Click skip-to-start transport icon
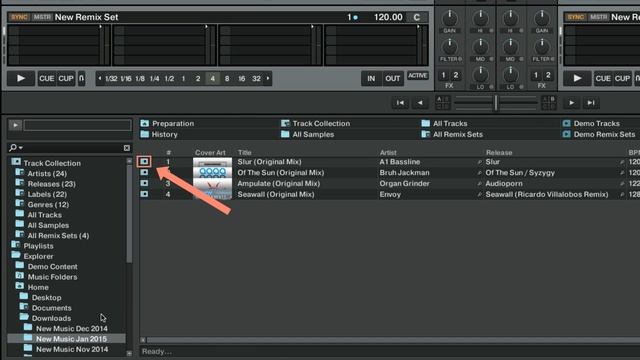Viewport: 640px width, 360px height. [x=400, y=103]
